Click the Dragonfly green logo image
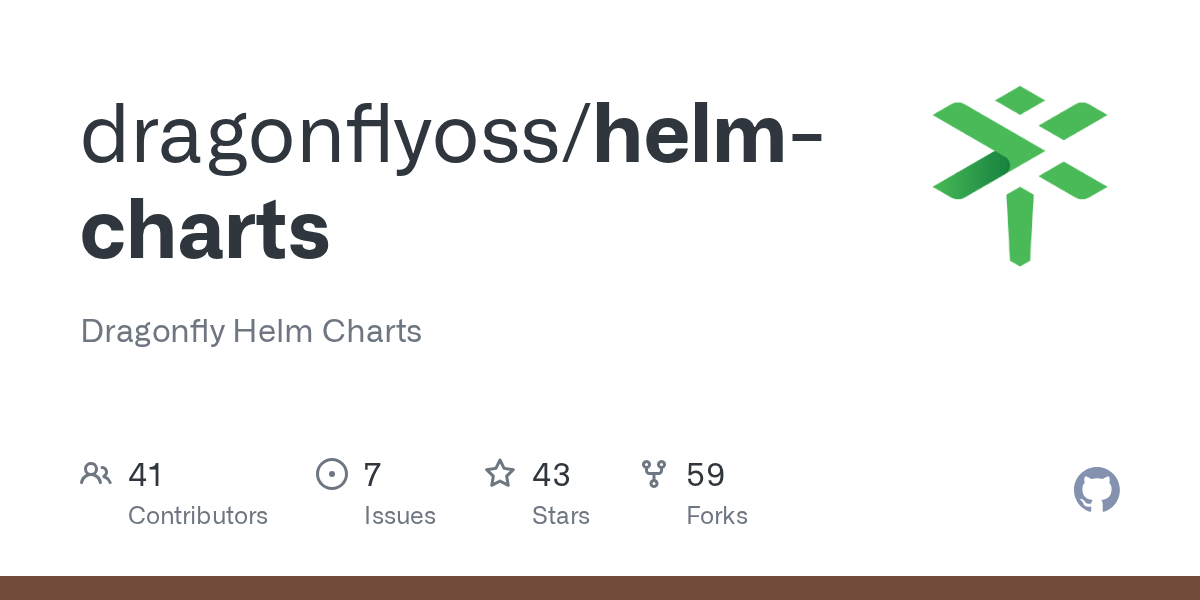 coord(1019,175)
